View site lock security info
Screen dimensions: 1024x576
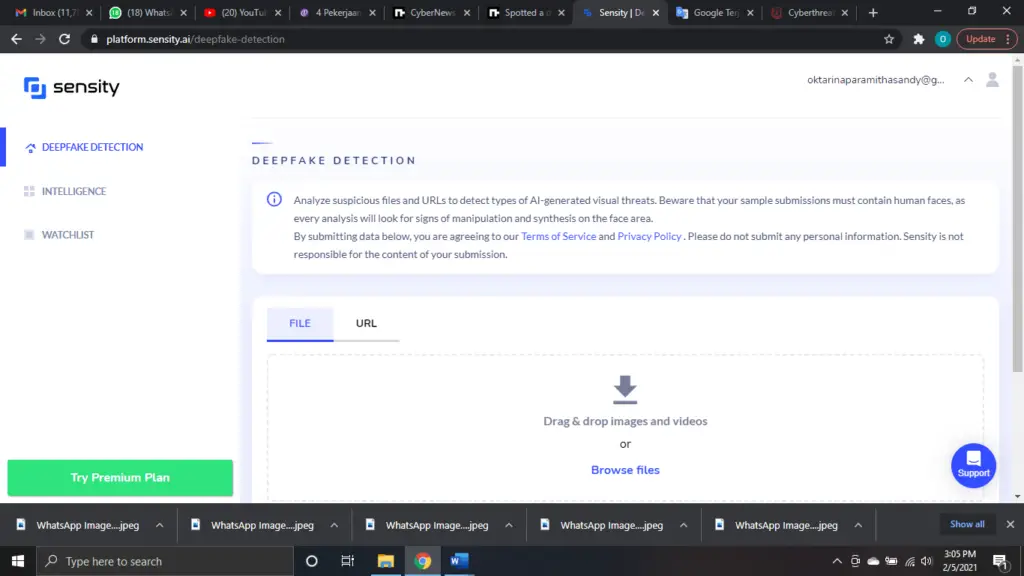[94, 39]
